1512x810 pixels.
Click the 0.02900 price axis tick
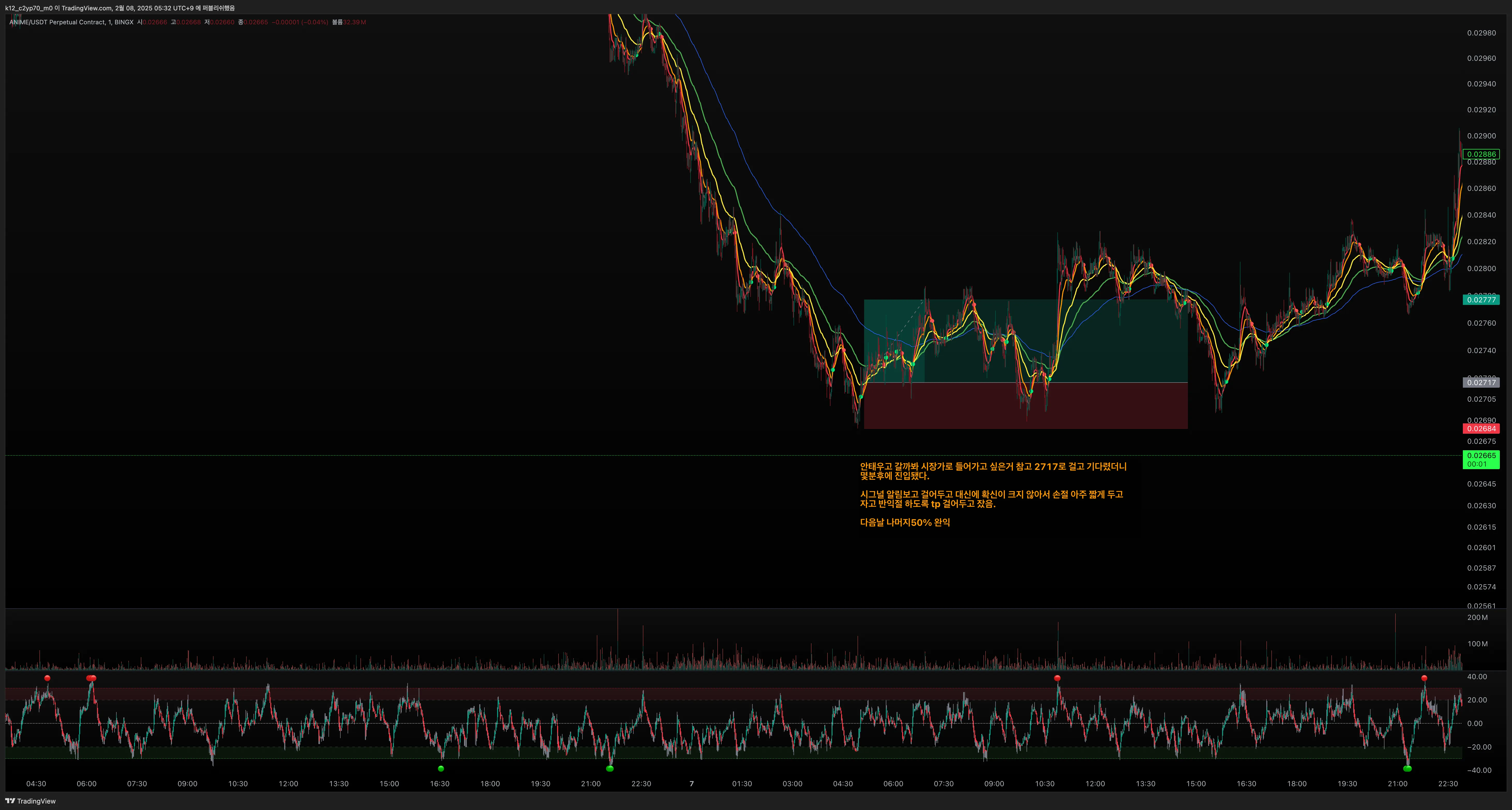pos(1481,136)
